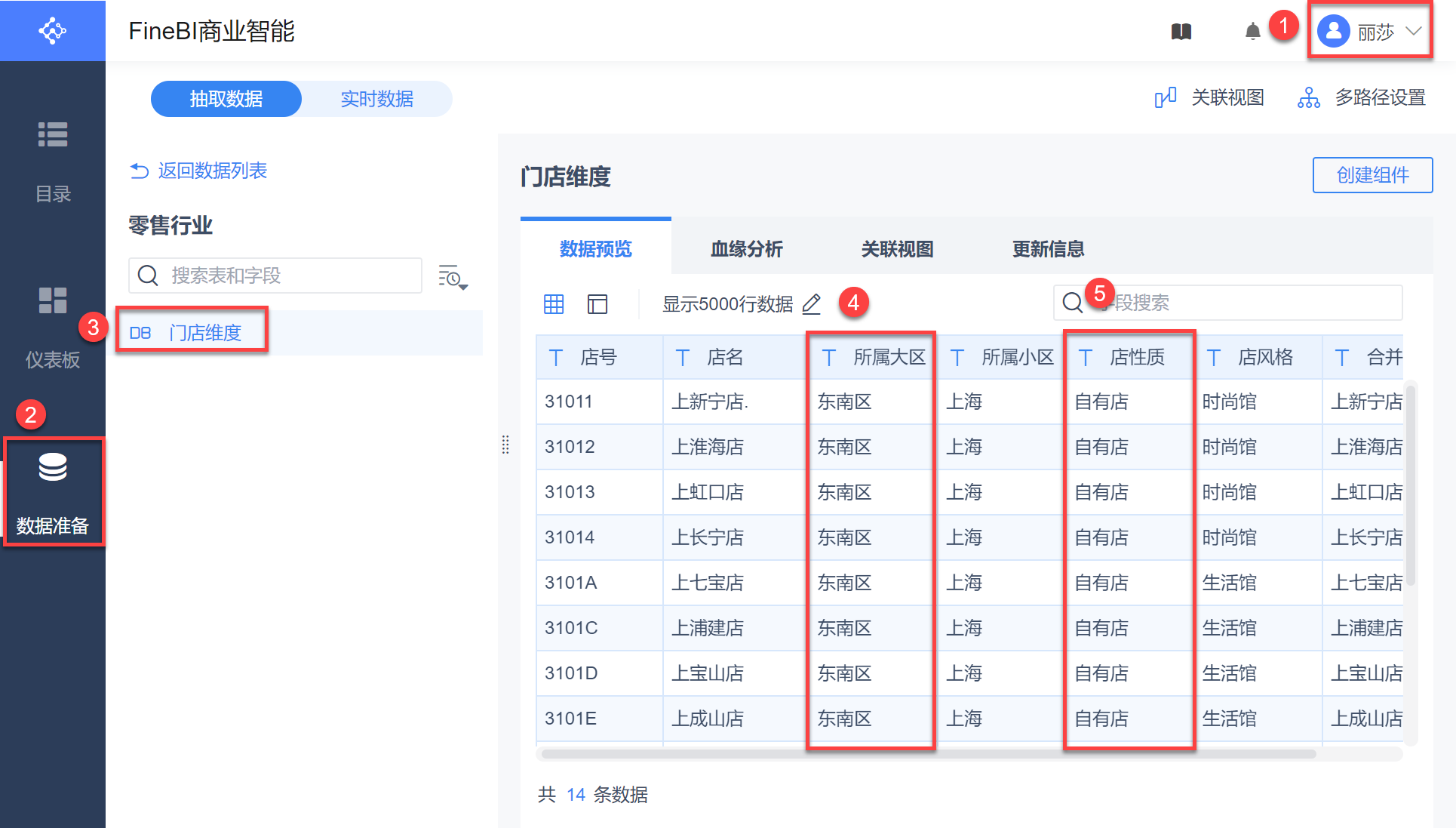Image resolution: width=1456 pixels, height=828 pixels.
Task: Select 抽取数据 mode toggle
Action: pos(226,99)
